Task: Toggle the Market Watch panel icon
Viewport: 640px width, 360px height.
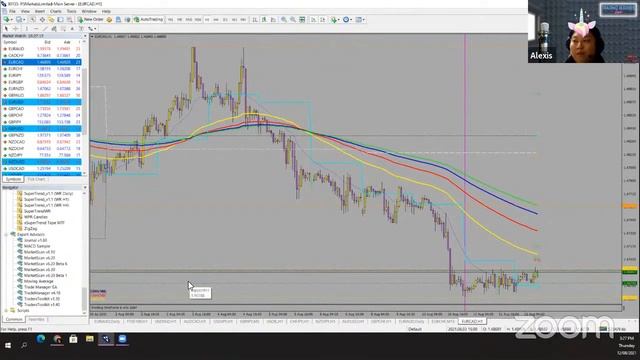Action: coord(33,19)
